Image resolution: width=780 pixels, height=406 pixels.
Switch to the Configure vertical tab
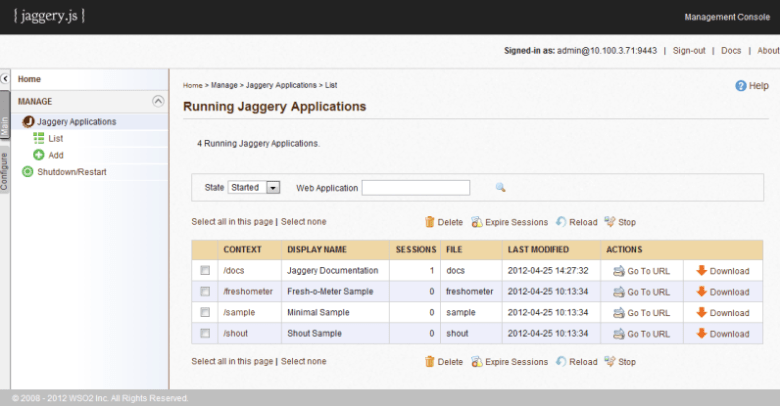pos(5,171)
